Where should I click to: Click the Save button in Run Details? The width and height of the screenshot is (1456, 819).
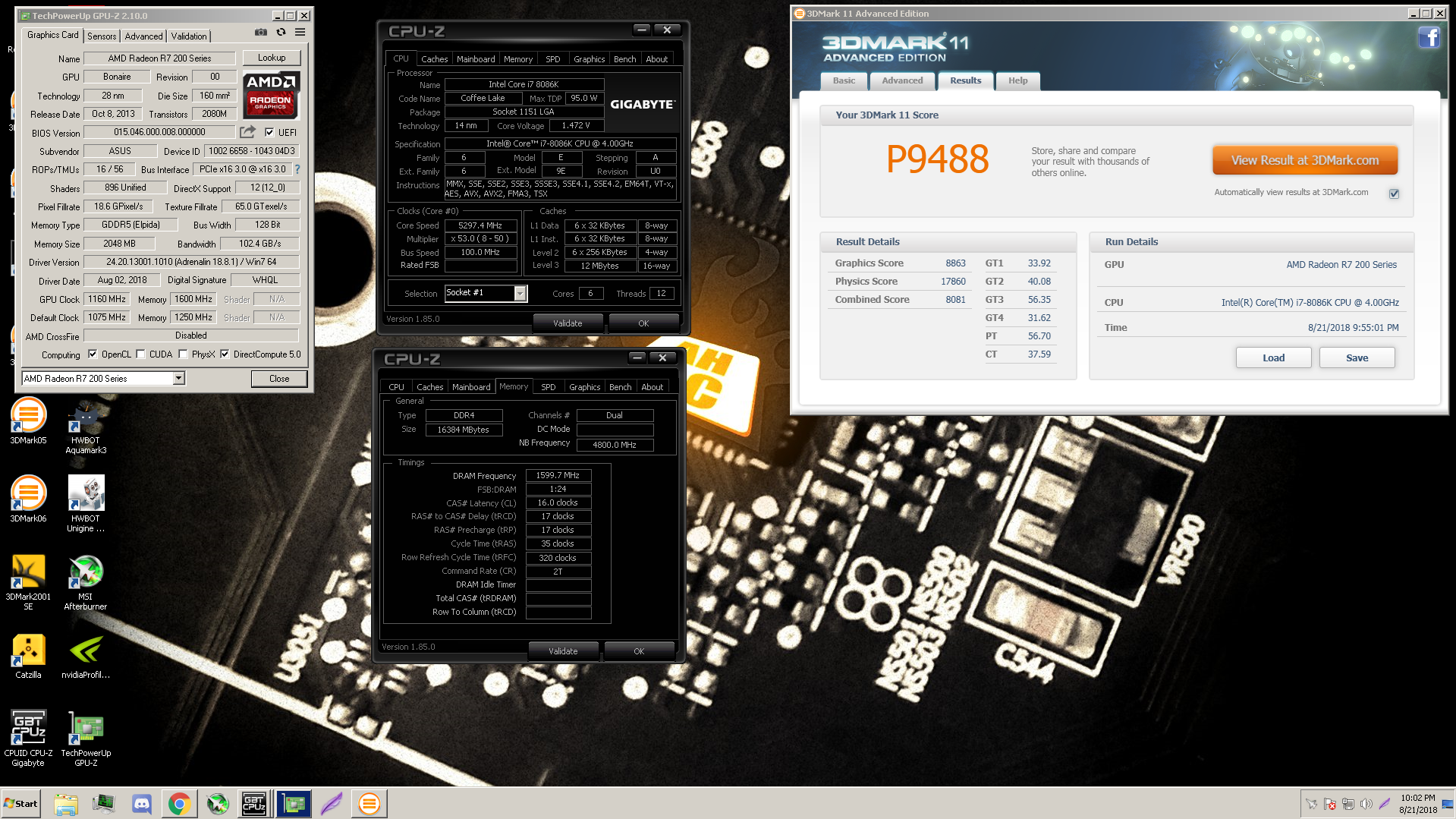1357,358
